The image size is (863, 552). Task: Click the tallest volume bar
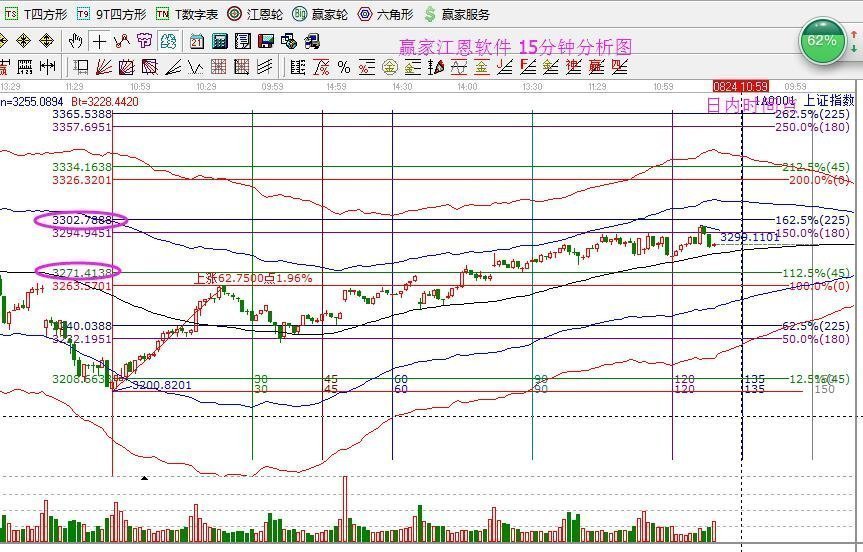346,509
